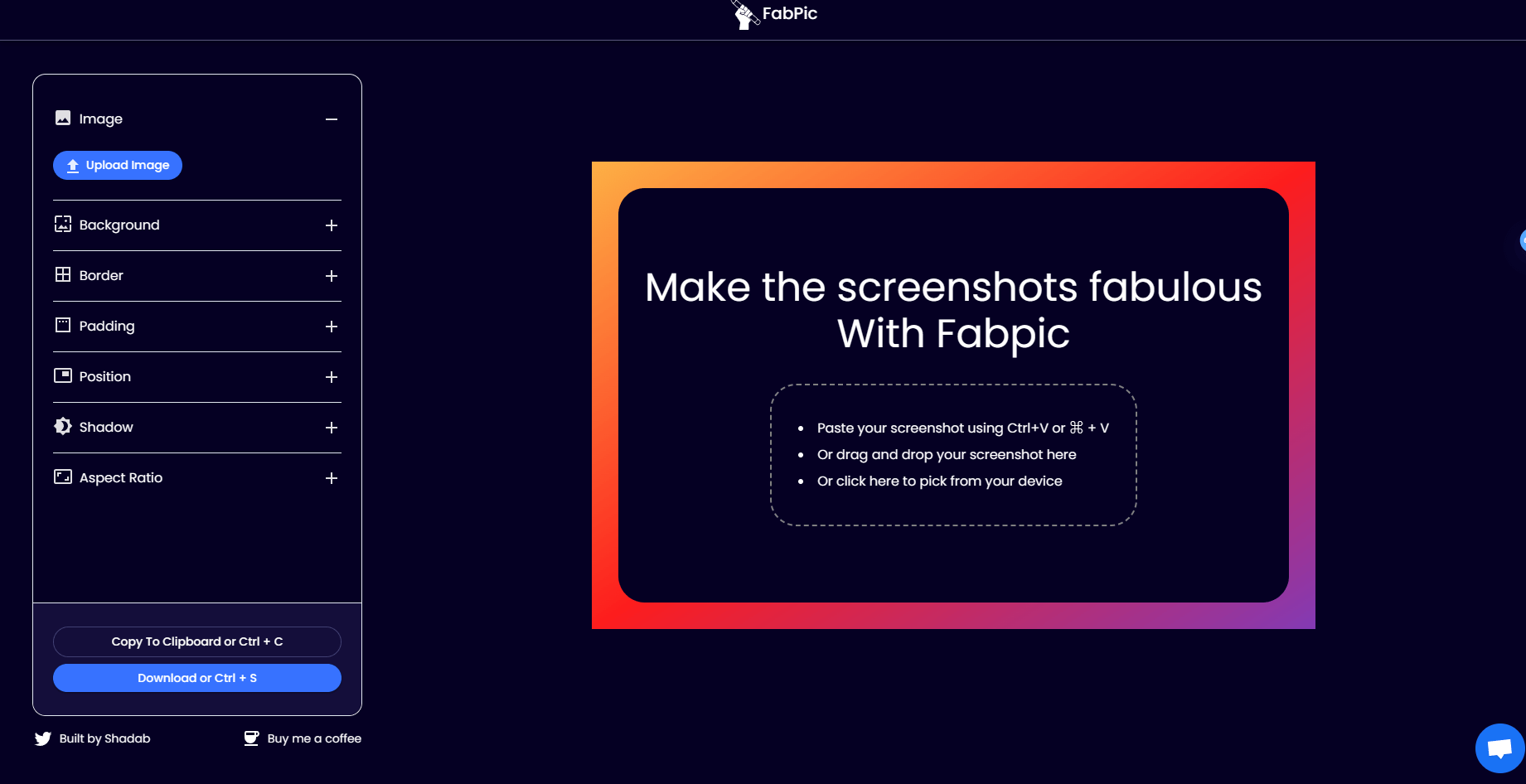This screenshot has height=784, width=1526.
Task: Click the Download button
Action: click(x=197, y=678)
